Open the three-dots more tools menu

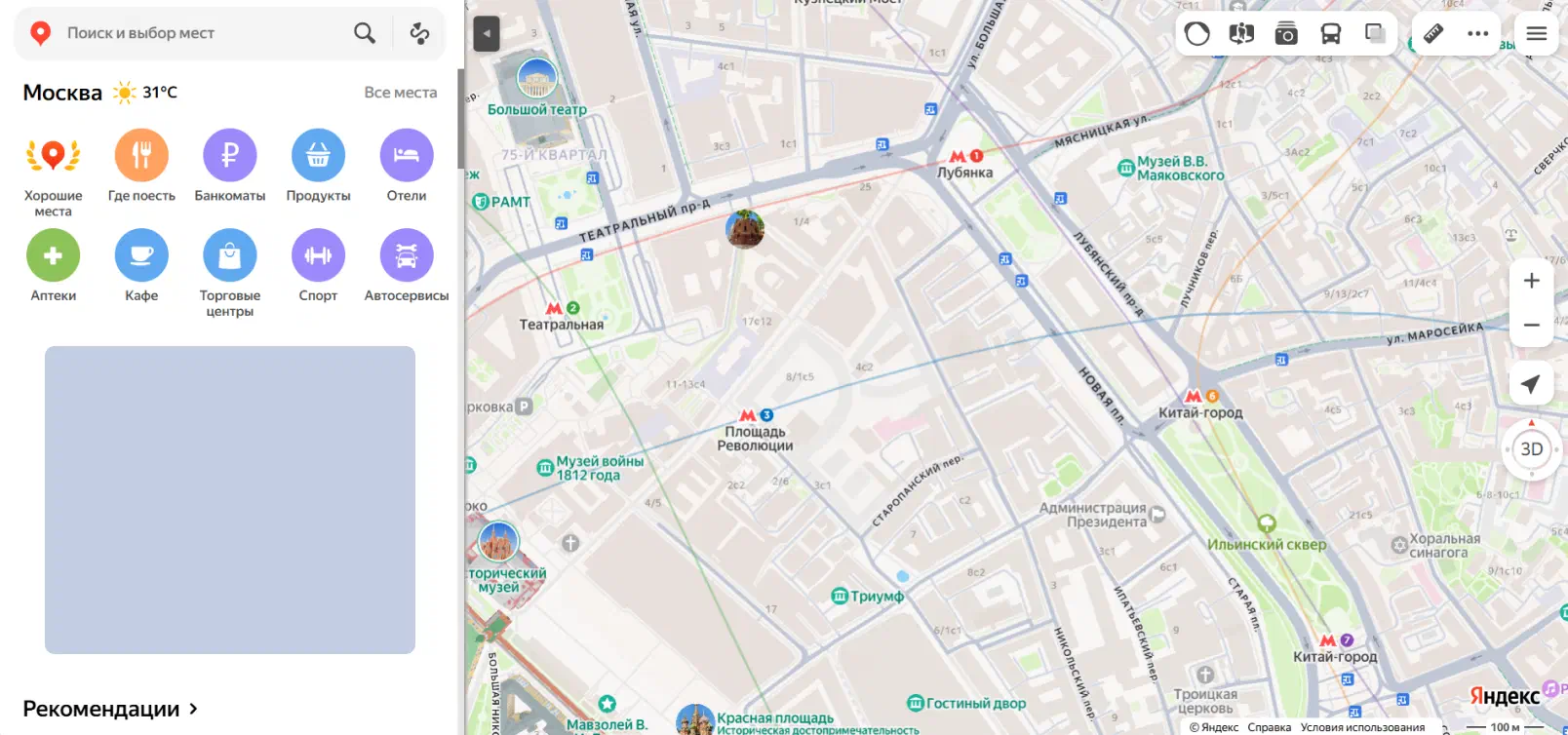(x=1478, y=34)
